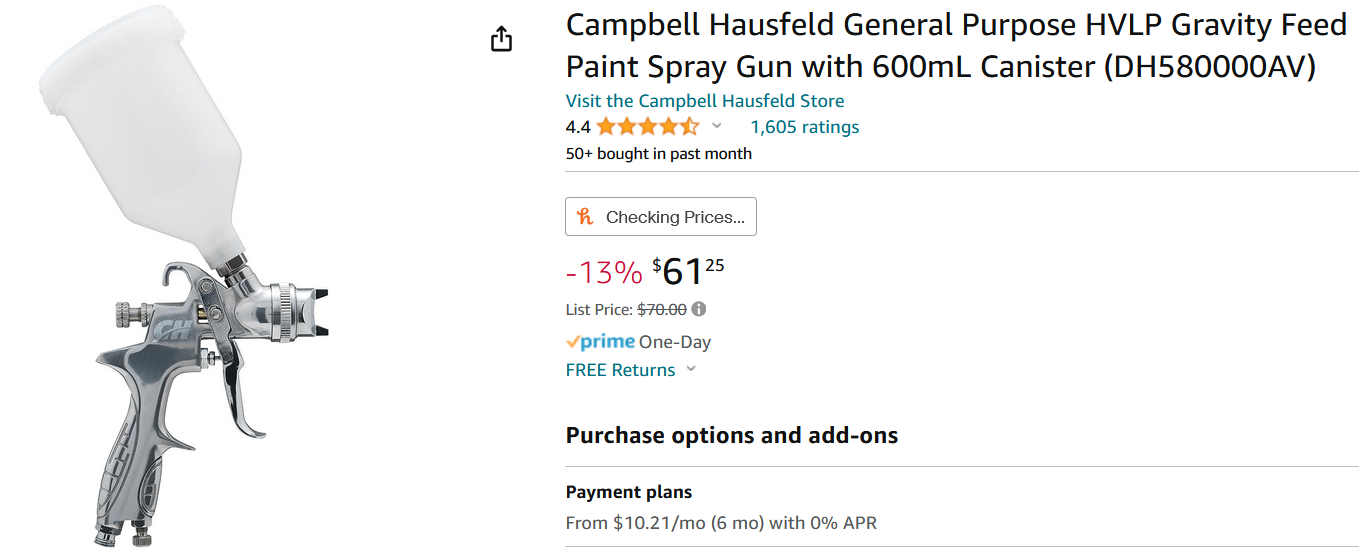
Task: Visit the Campbell Hausfeld Store link
Action: tap(705, 101)
